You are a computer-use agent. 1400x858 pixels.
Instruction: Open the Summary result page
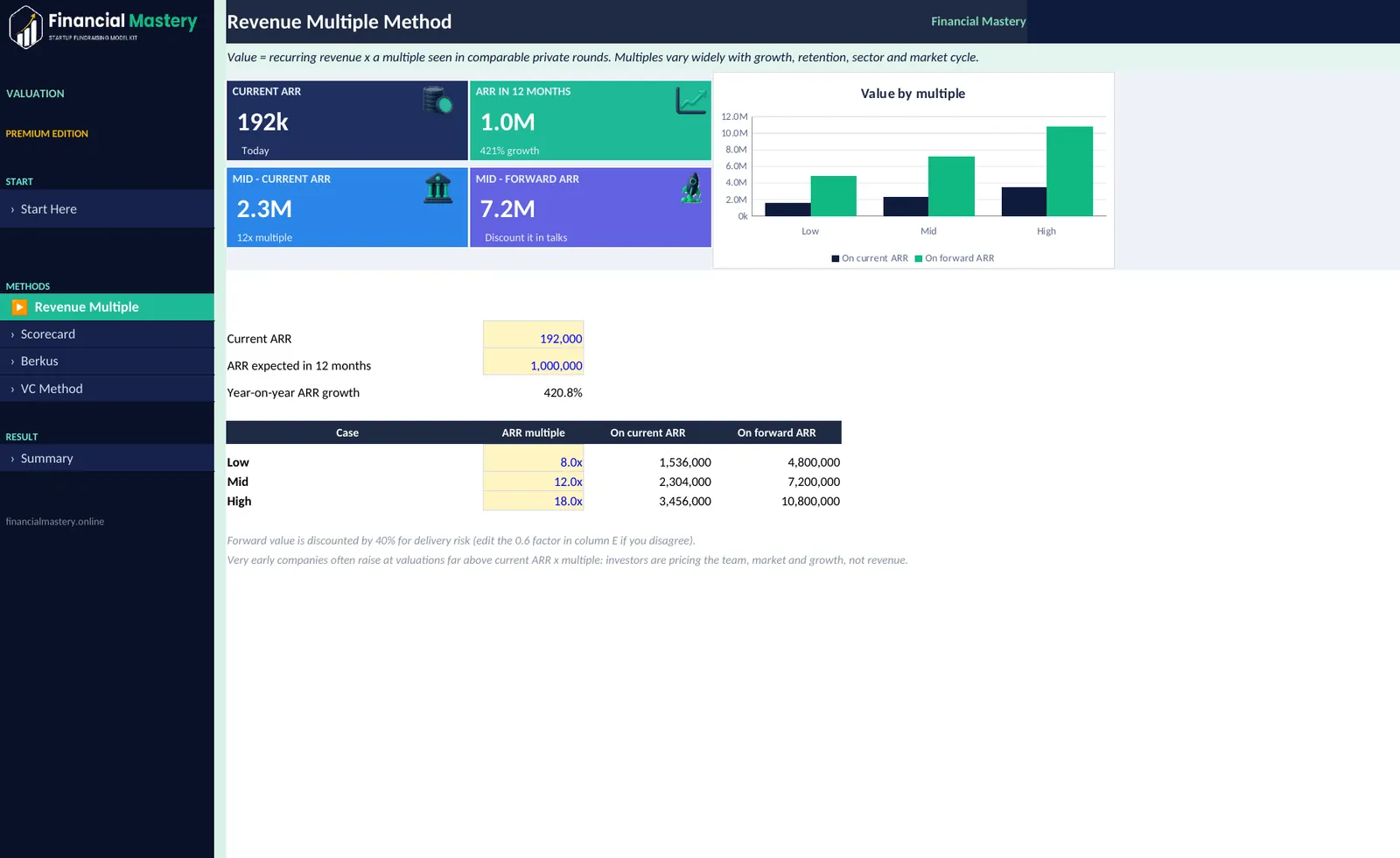click(107, 459)
